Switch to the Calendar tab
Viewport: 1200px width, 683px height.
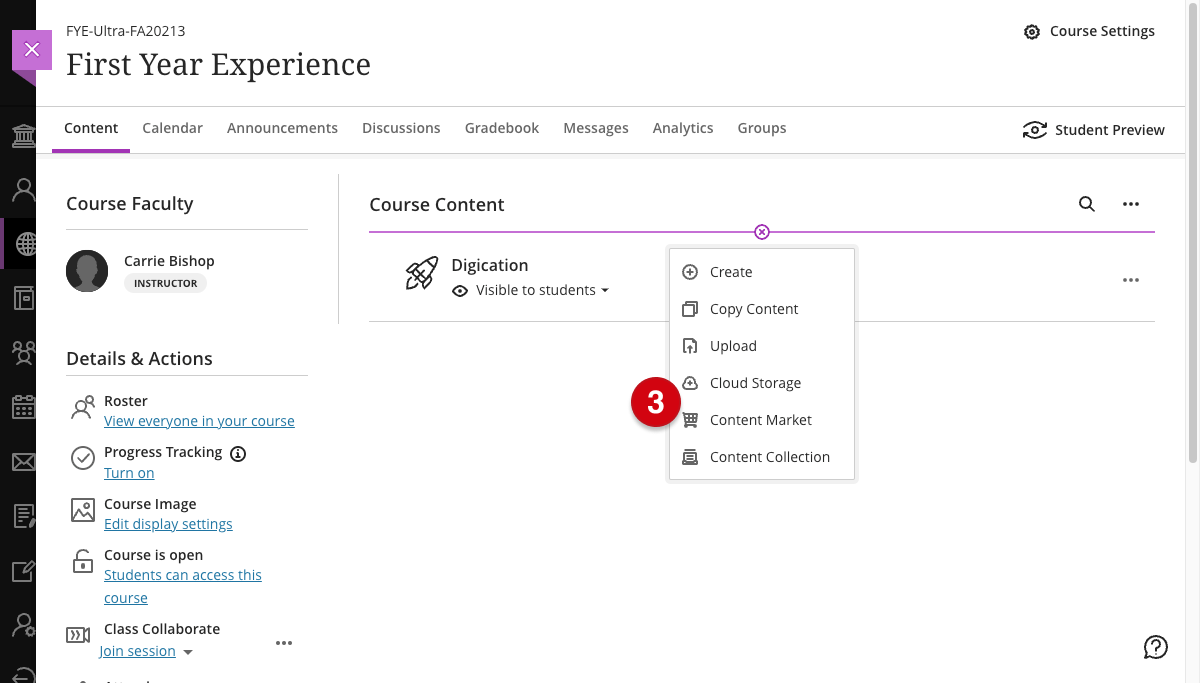point(172,128)
